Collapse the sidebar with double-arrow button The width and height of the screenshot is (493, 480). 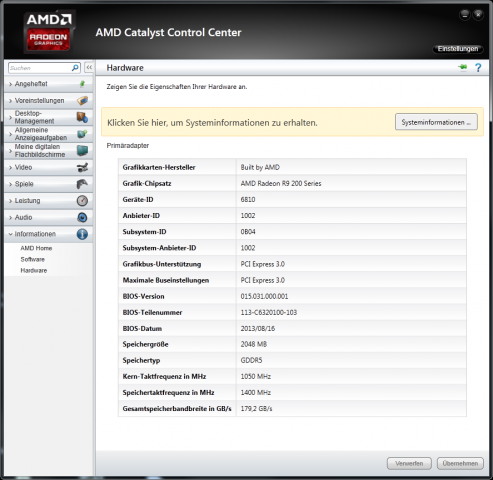coord(89,68)
